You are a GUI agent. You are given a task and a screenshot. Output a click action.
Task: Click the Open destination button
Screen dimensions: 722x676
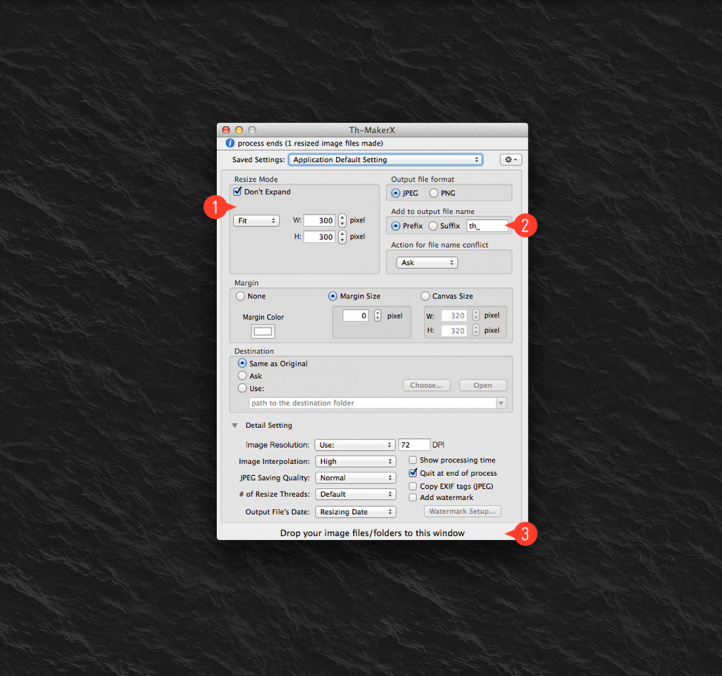click(x=483, y=385)
